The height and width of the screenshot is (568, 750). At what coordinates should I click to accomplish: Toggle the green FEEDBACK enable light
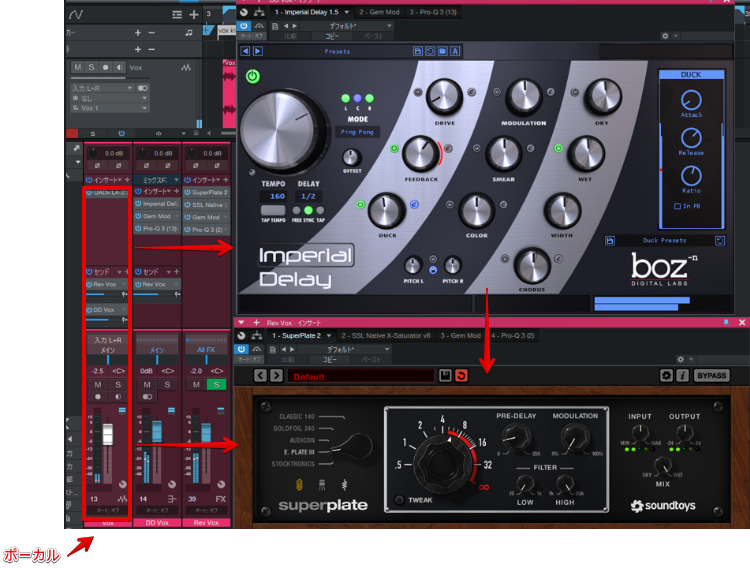click(394, 148)
